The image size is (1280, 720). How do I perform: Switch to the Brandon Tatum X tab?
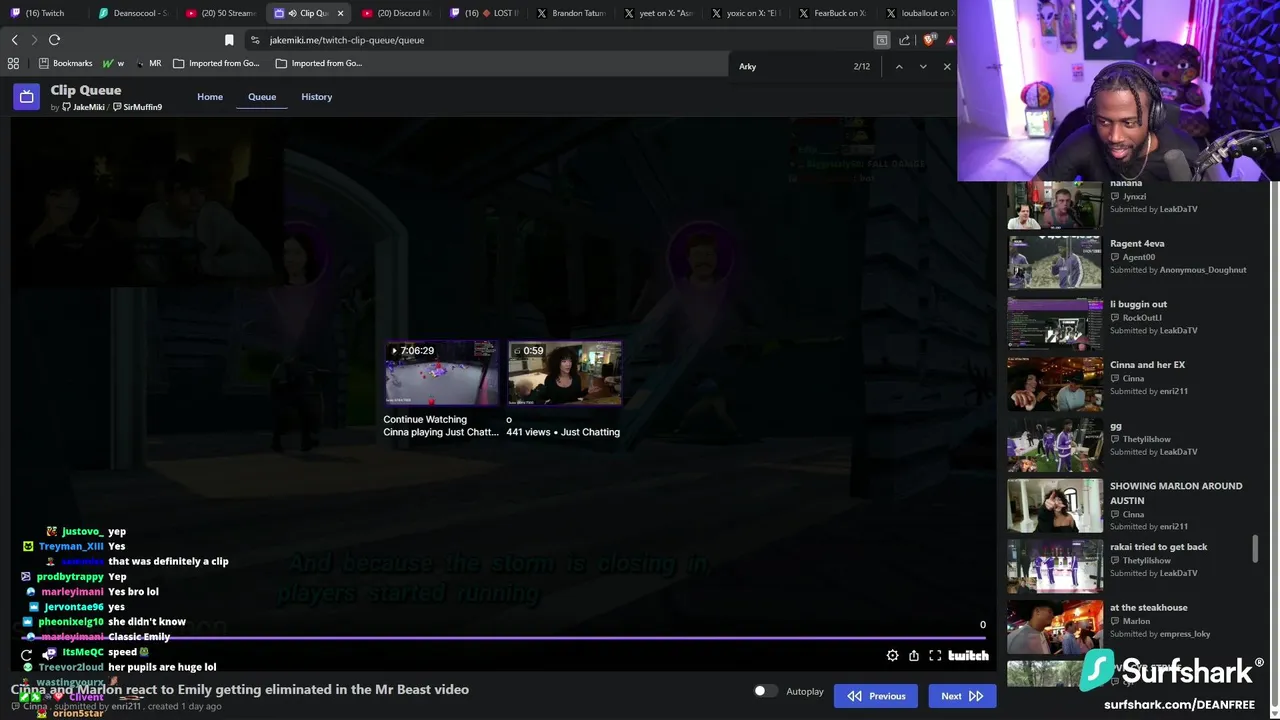(x=573, y=13)
